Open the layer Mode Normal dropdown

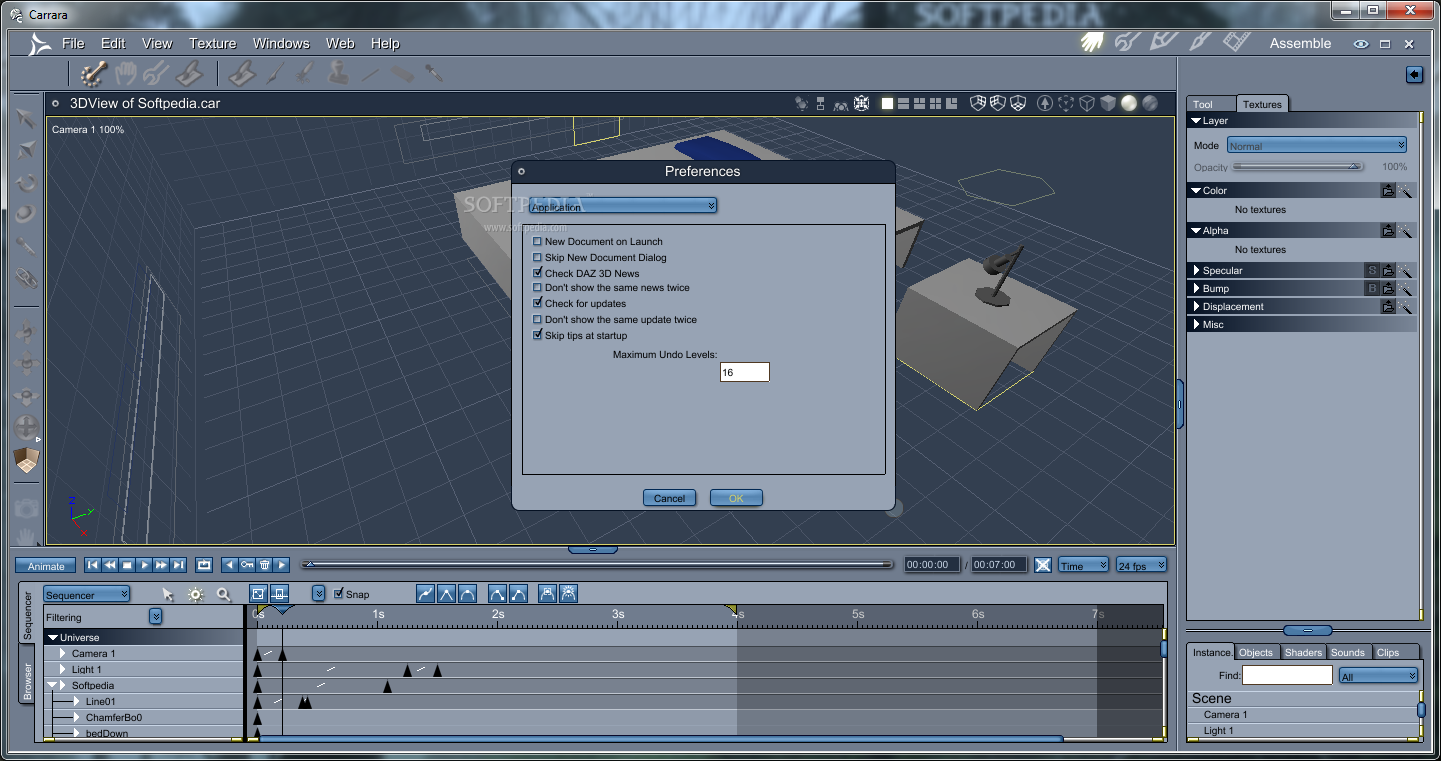(x=1317, y=145)
